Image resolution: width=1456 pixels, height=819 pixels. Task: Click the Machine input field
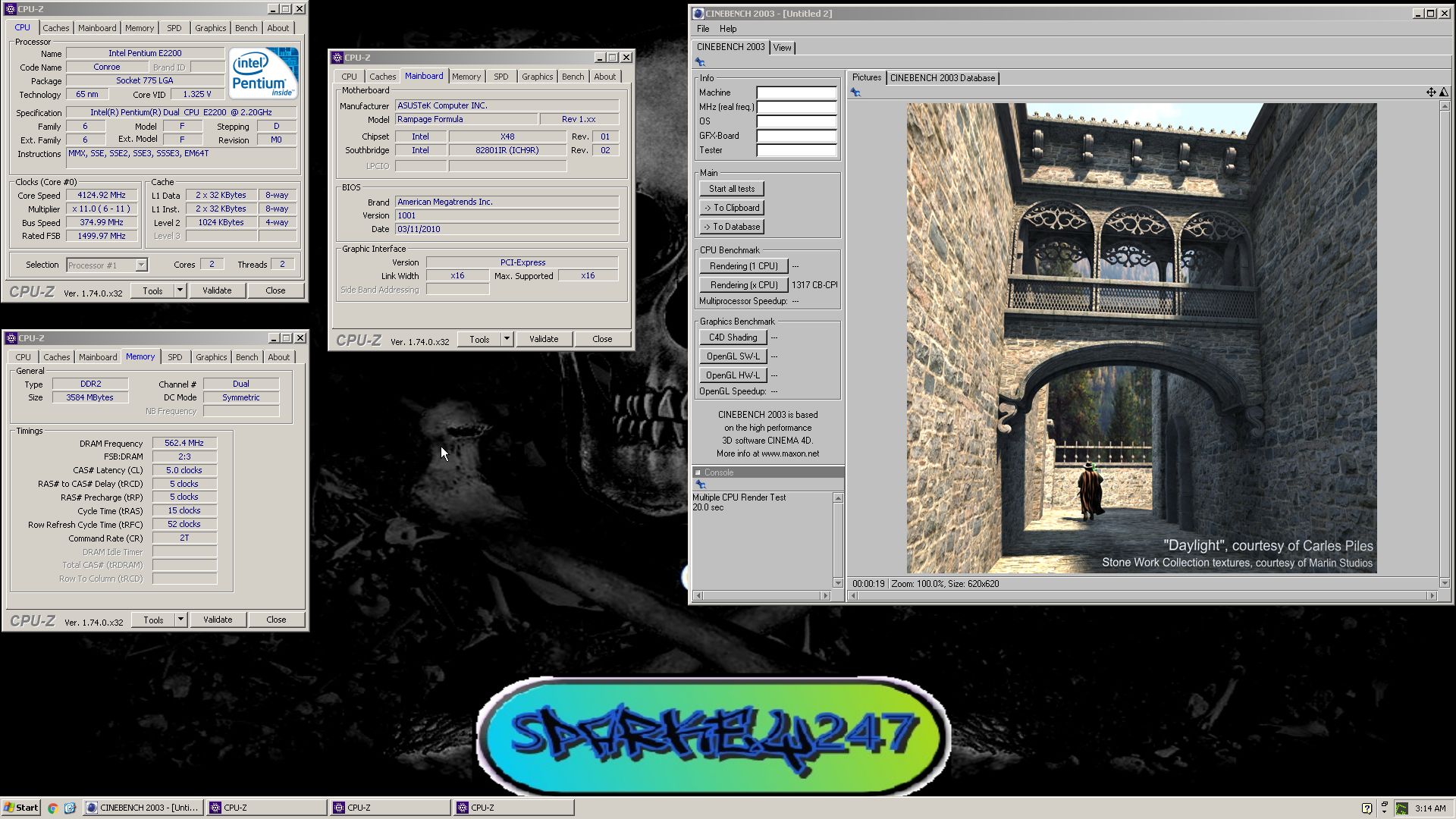(x=796, y=93)
